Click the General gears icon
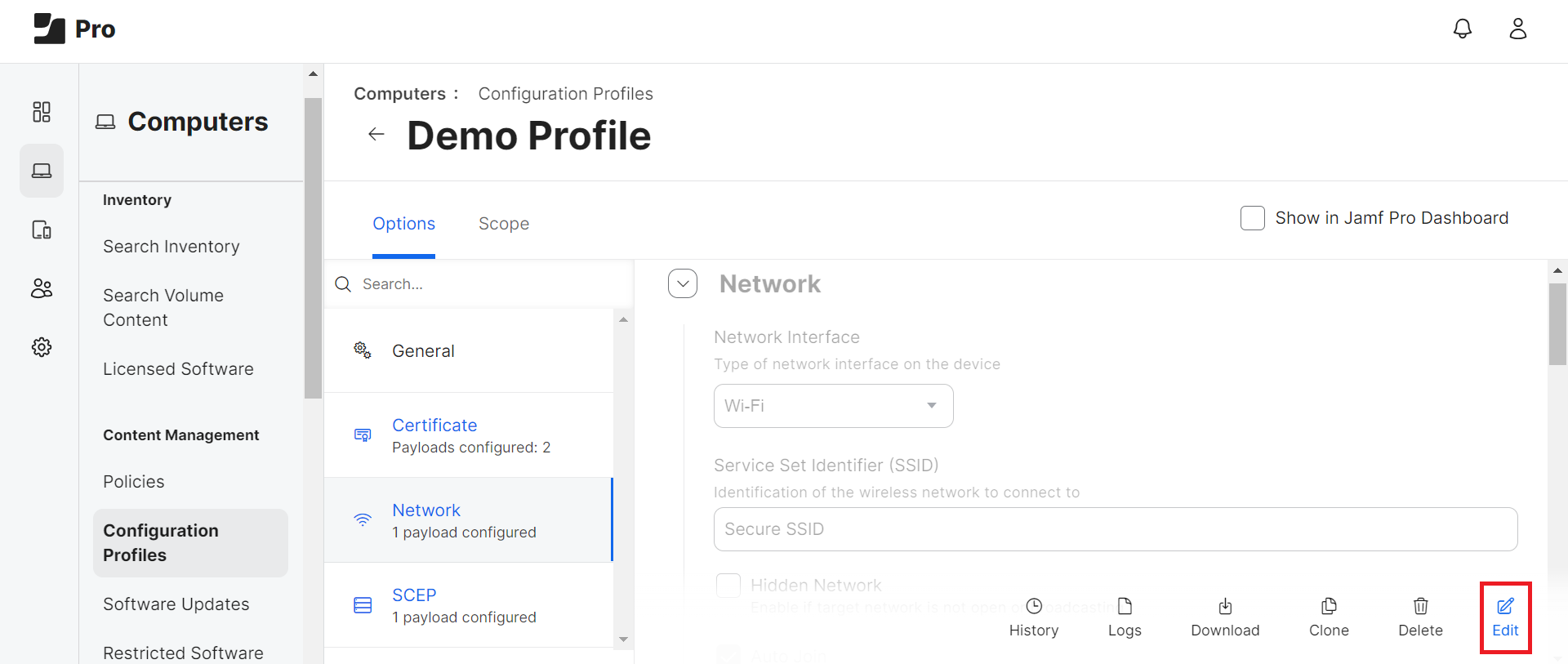 pyautogui.click(x=363, y=350)
